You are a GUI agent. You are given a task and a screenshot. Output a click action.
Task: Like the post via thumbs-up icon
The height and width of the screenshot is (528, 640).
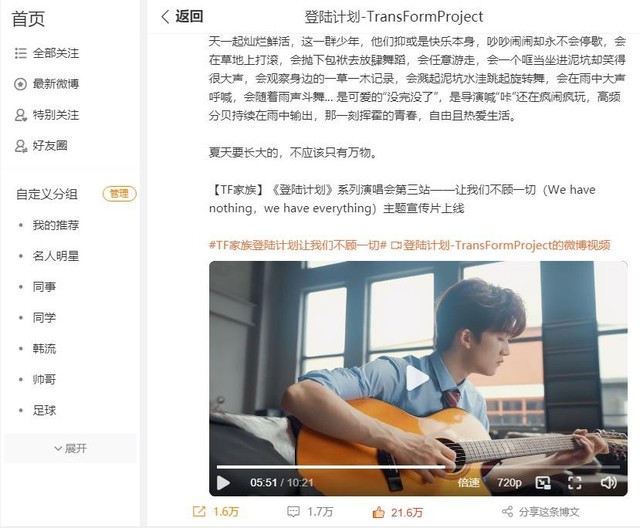[378, 512]
